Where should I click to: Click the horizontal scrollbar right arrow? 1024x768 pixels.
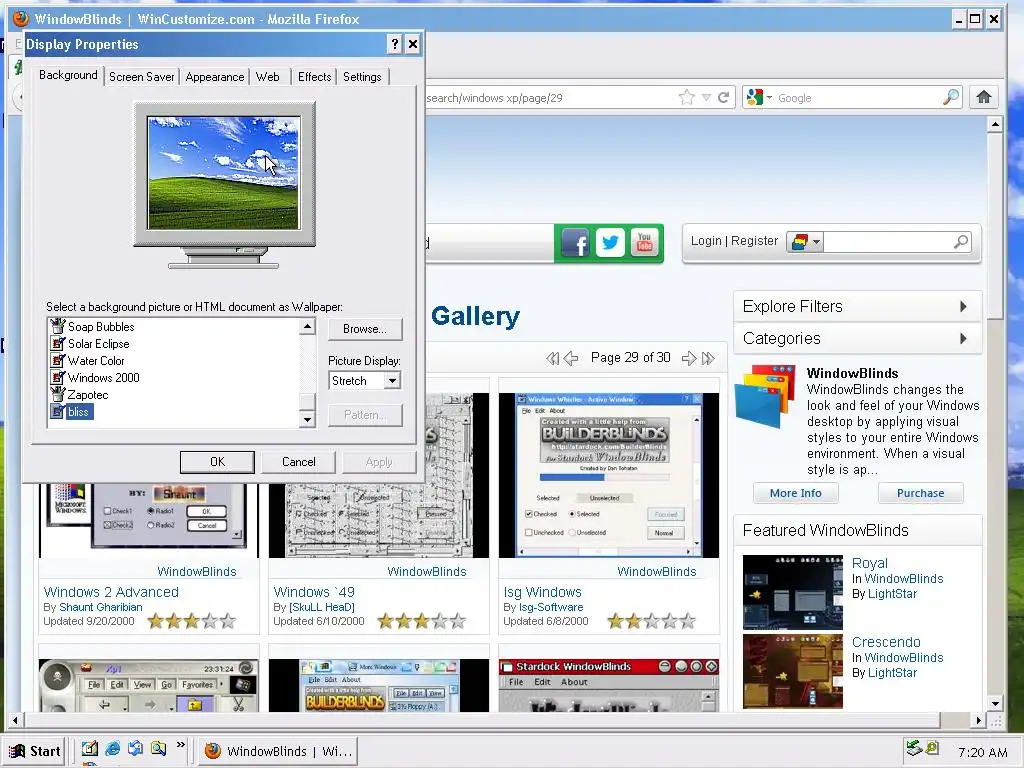pyautogui.click(x=978, y=720)
